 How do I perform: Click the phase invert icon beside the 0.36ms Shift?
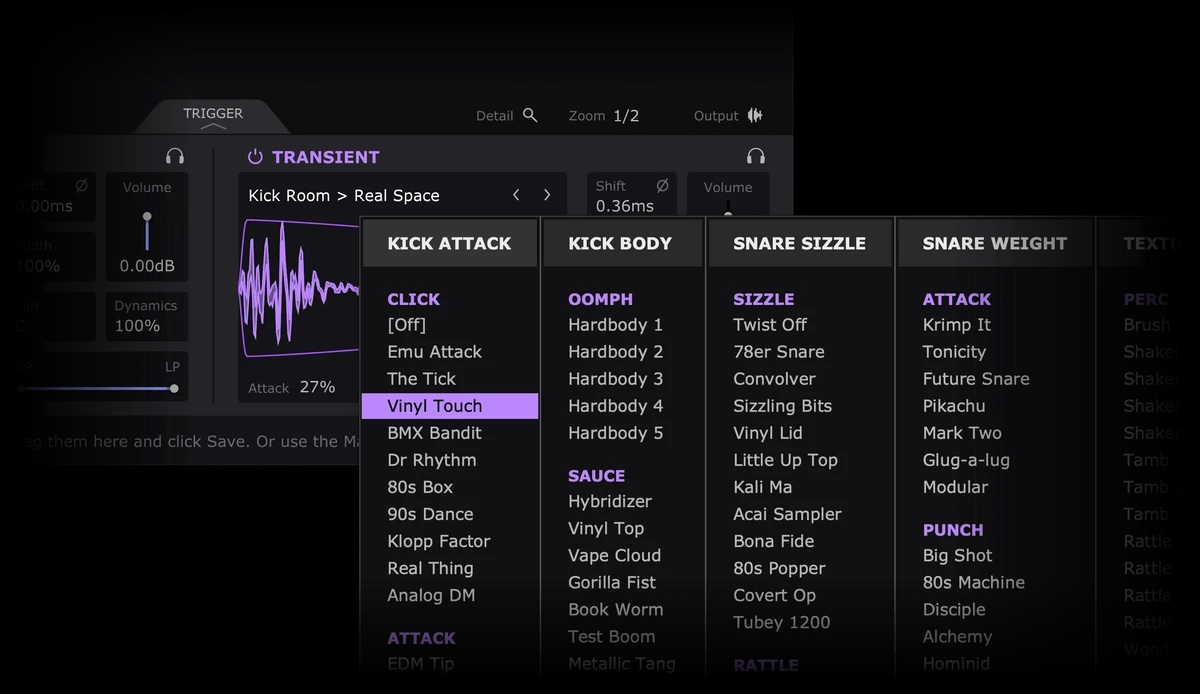(x=662, y=186)
